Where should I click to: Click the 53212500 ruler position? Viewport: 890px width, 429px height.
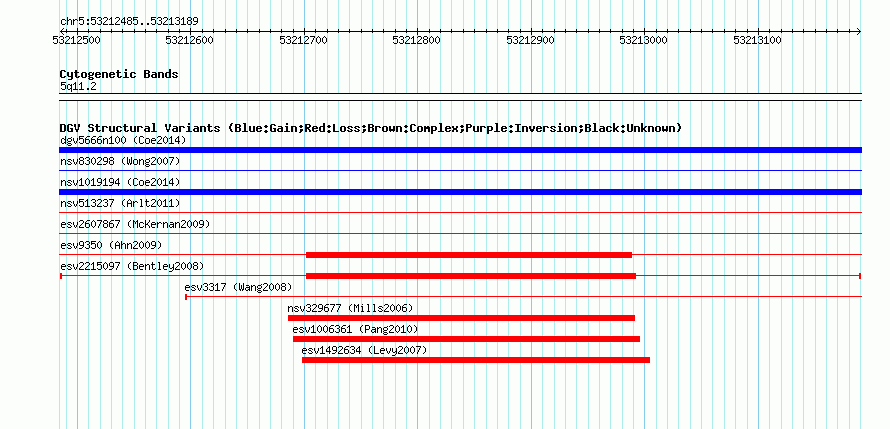coord(75,41)
